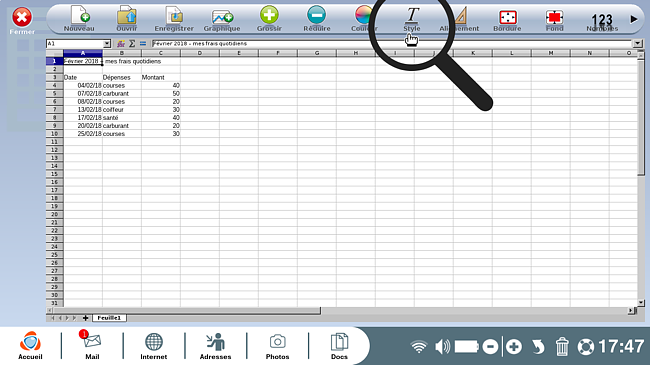The height and width of the screenshot is (365, 650).
Task: Click the Sum sigma icon
Action: tap(132, 44)
